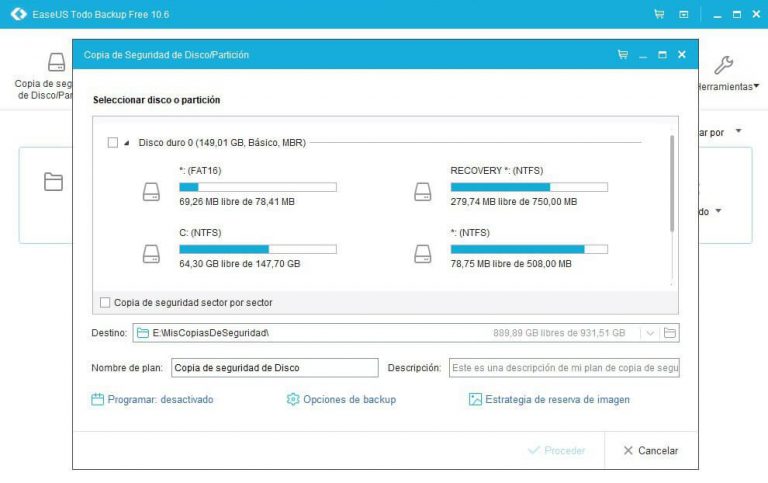Enable Copia de seguridad sector por sector

coord(105,303)
